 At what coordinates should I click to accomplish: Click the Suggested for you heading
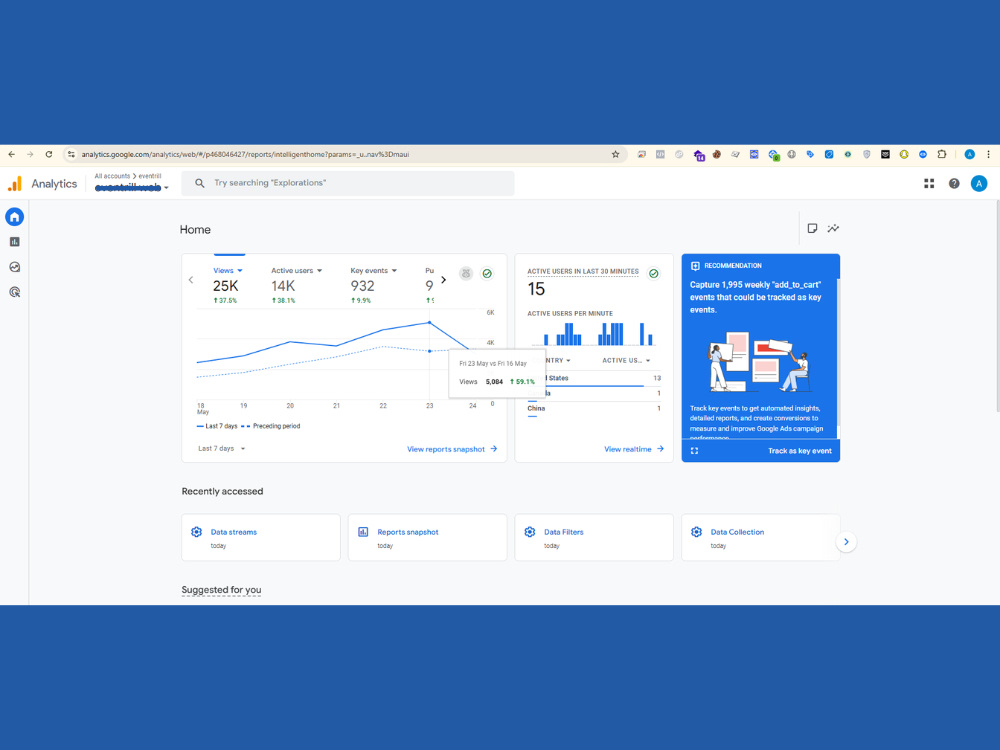point(221,590)
